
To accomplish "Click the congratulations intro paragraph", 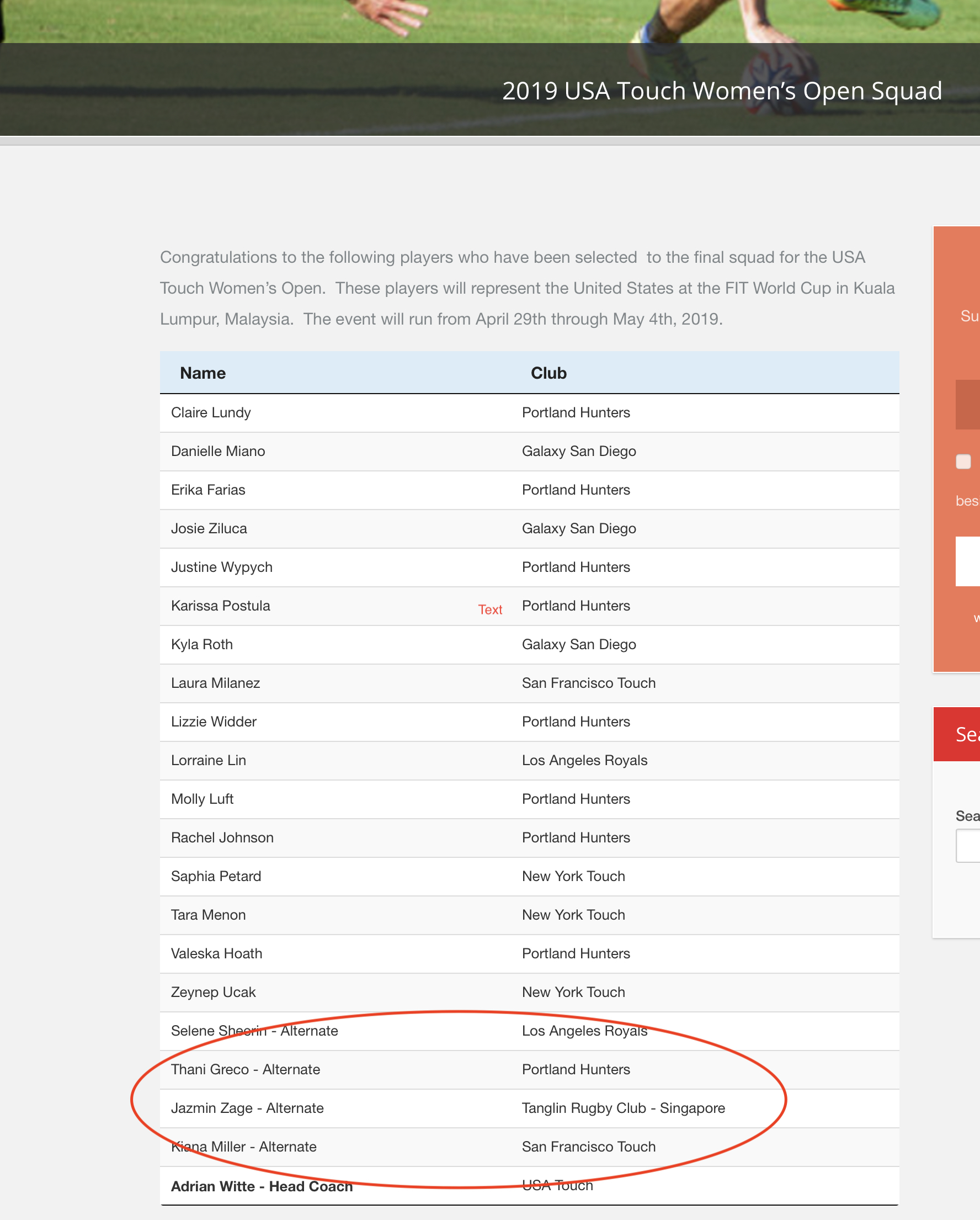I will click(528, 289).
